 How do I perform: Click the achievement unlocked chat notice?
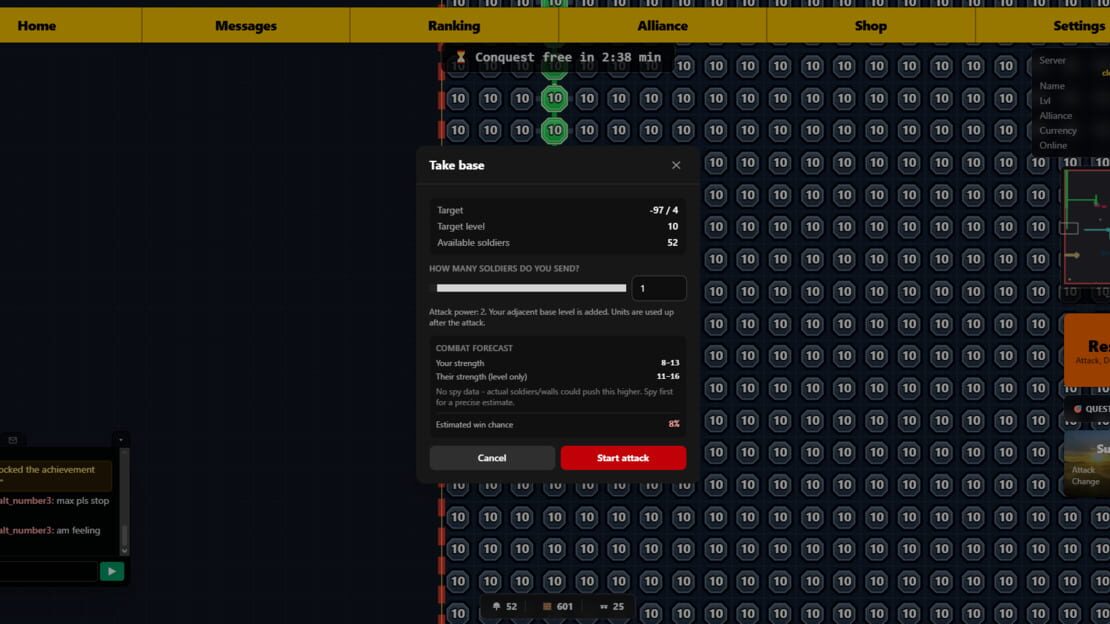click(x=55, y=475)
